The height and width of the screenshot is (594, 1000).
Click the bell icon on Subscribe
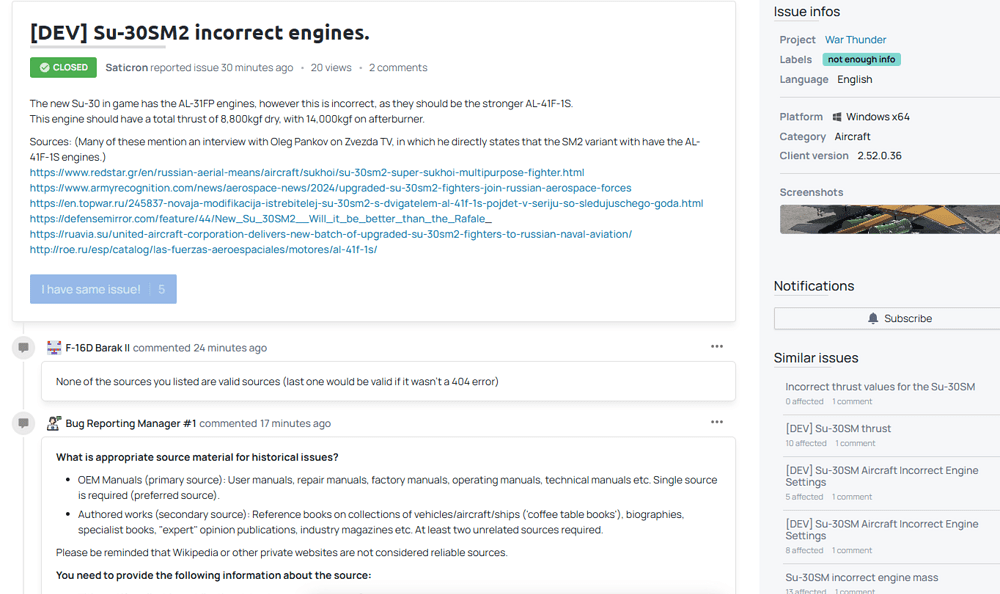coord(873,318)
